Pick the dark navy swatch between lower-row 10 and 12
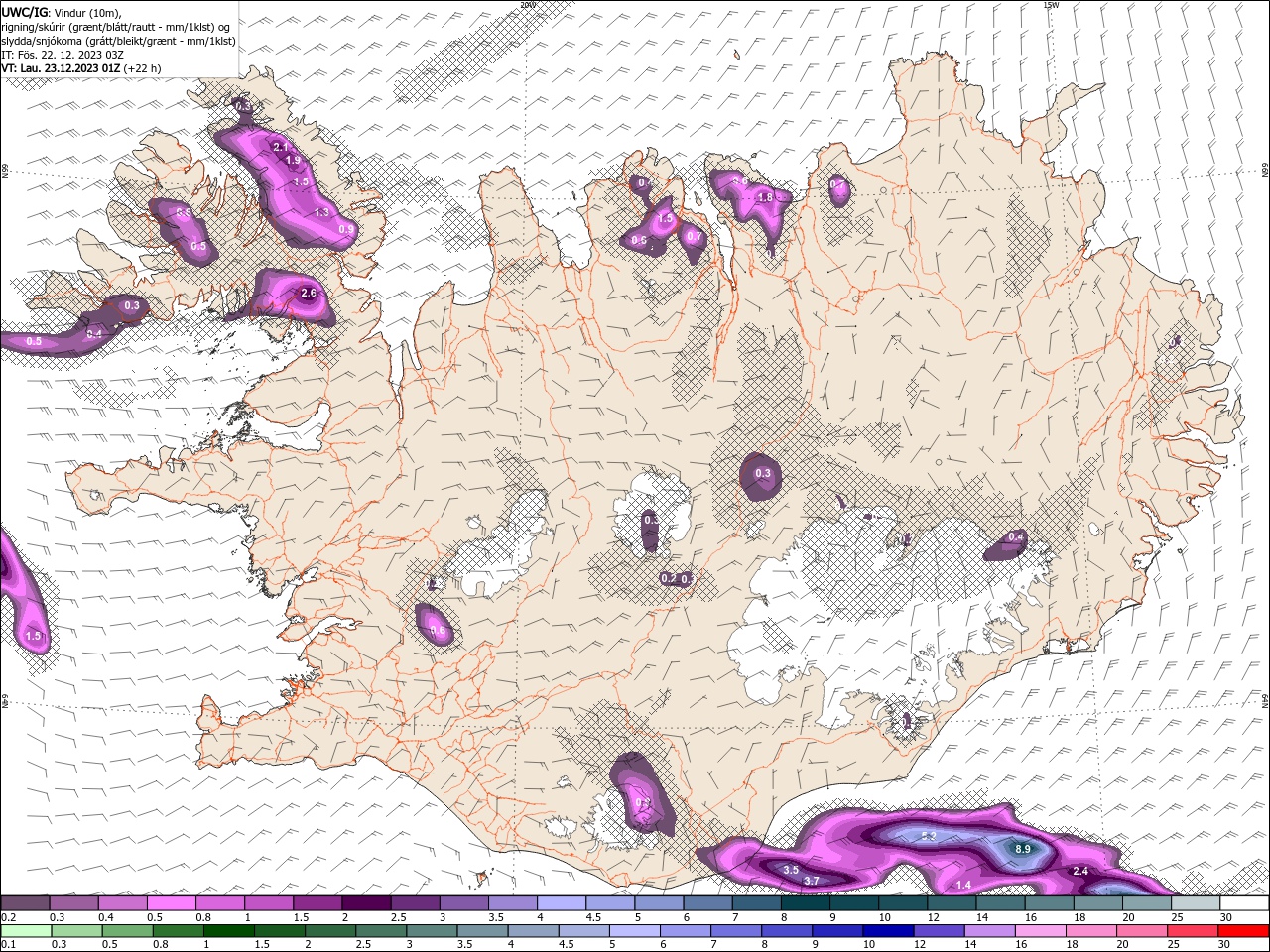 [x=886, y=931]
